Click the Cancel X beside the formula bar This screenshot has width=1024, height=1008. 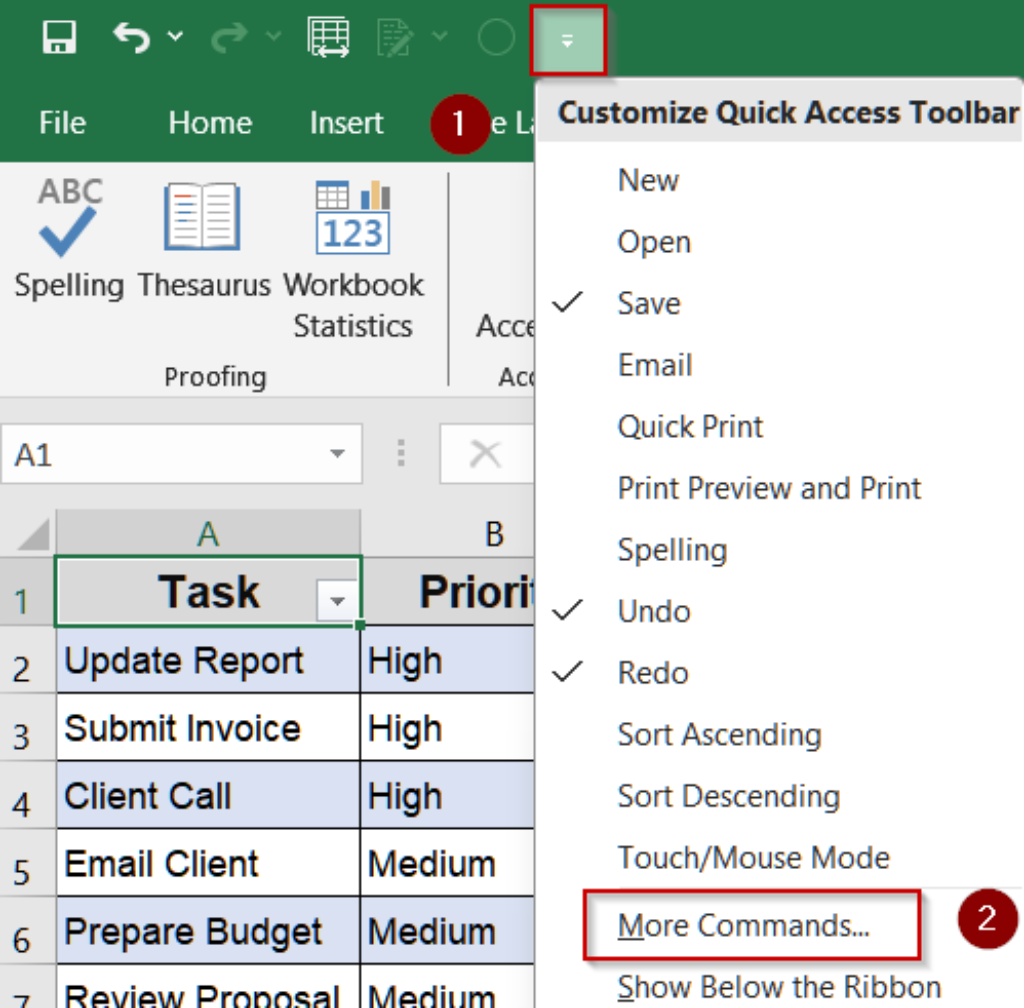(484, 452)
